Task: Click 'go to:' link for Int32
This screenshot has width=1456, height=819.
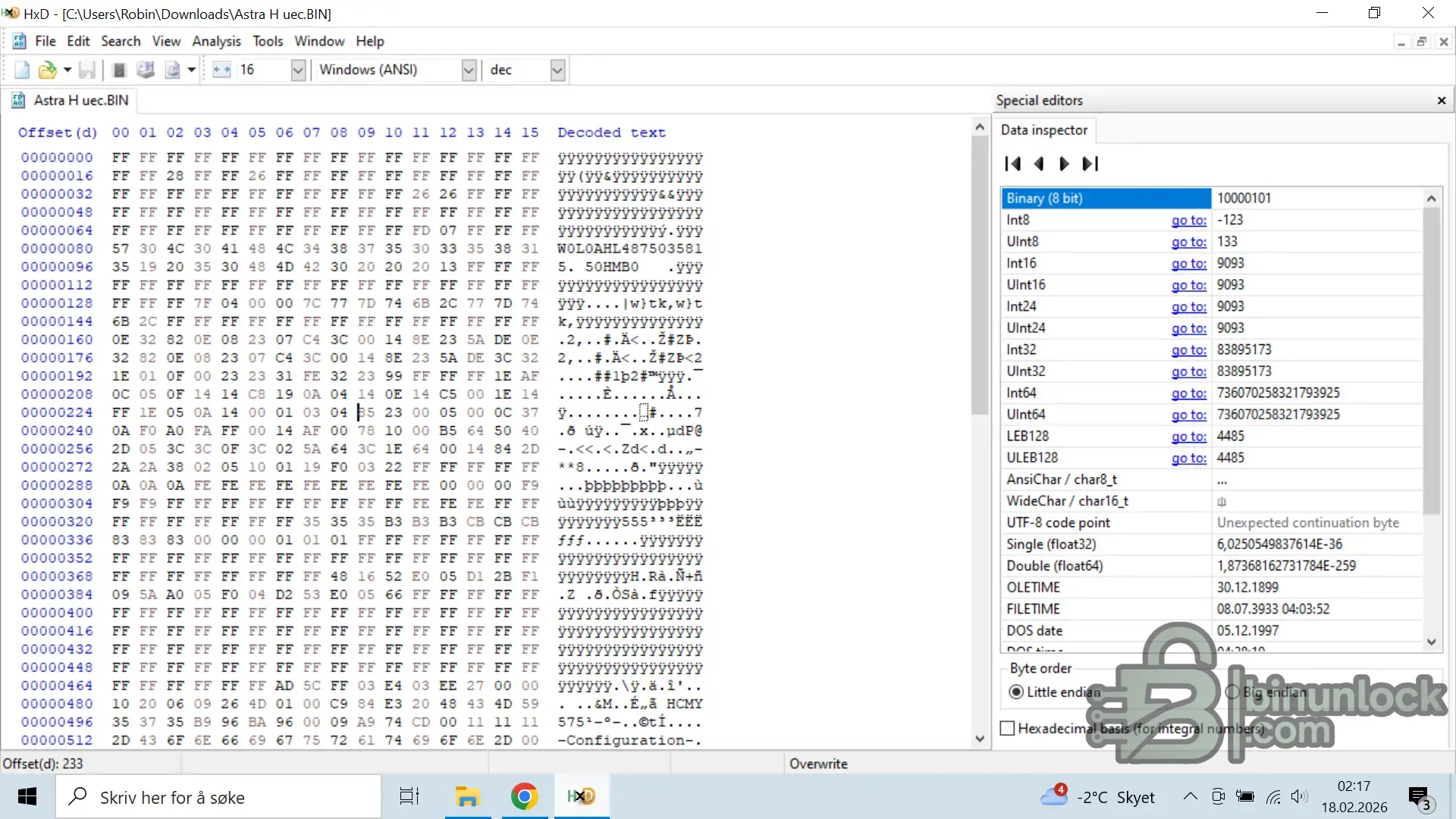Action: [x=1188, y=350]
